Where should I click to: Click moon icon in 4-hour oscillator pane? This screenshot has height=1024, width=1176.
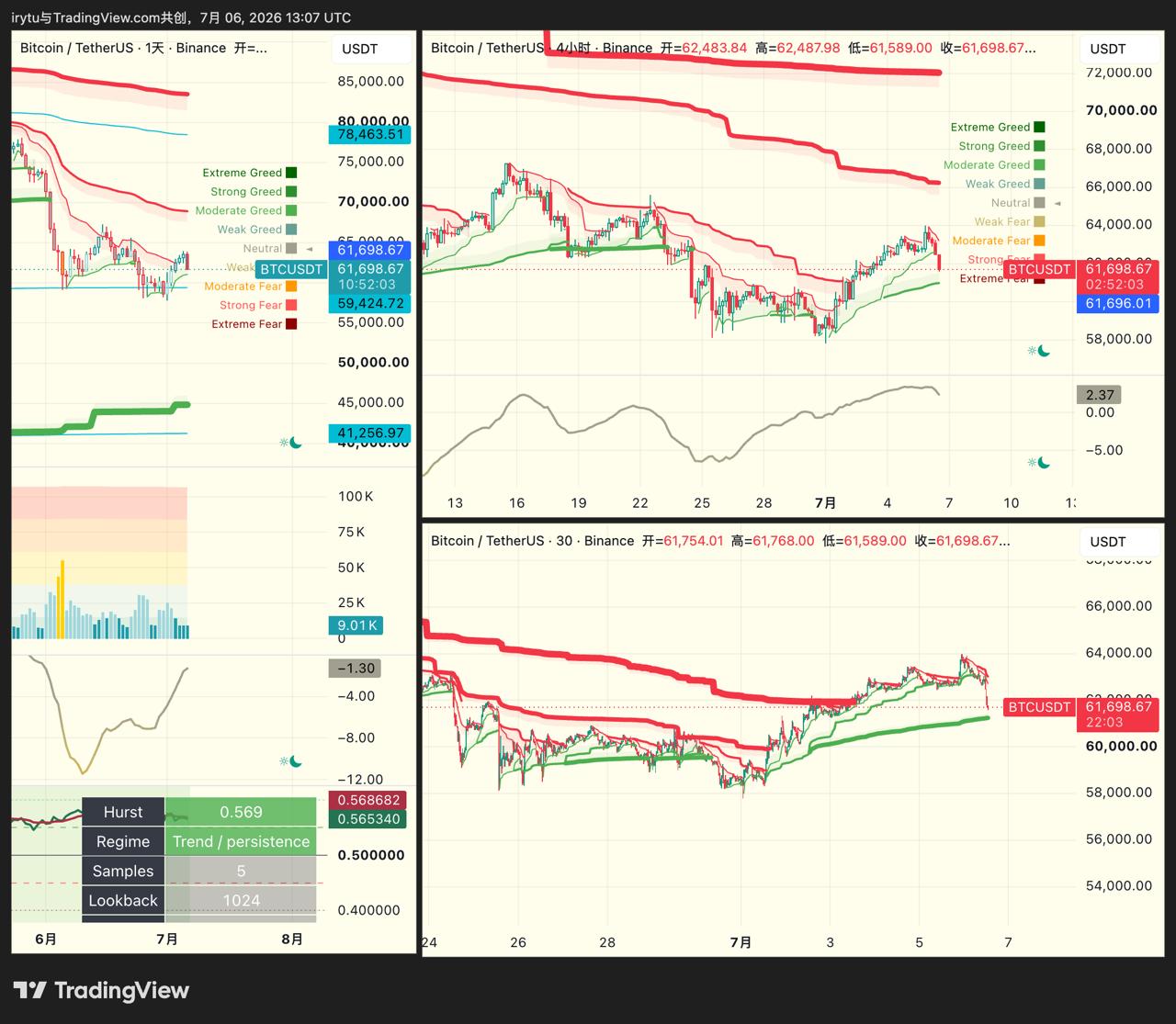tap(1044, 463)
